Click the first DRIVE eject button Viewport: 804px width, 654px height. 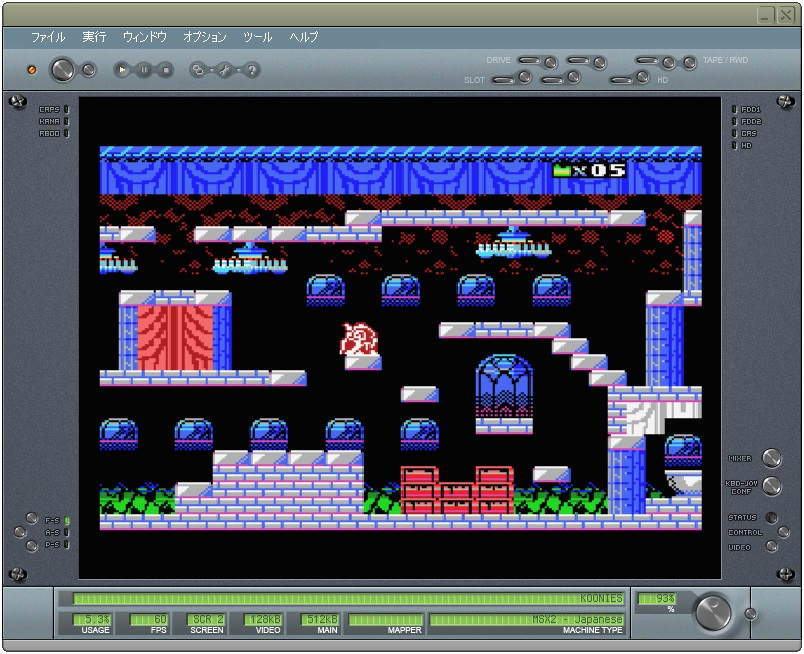(551, 63)
